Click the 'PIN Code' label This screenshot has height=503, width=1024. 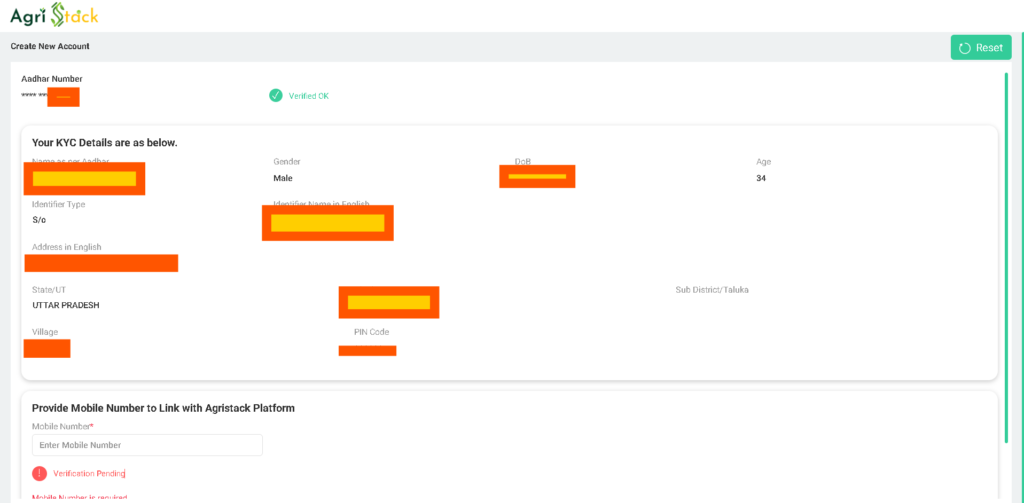pos(372,332)
